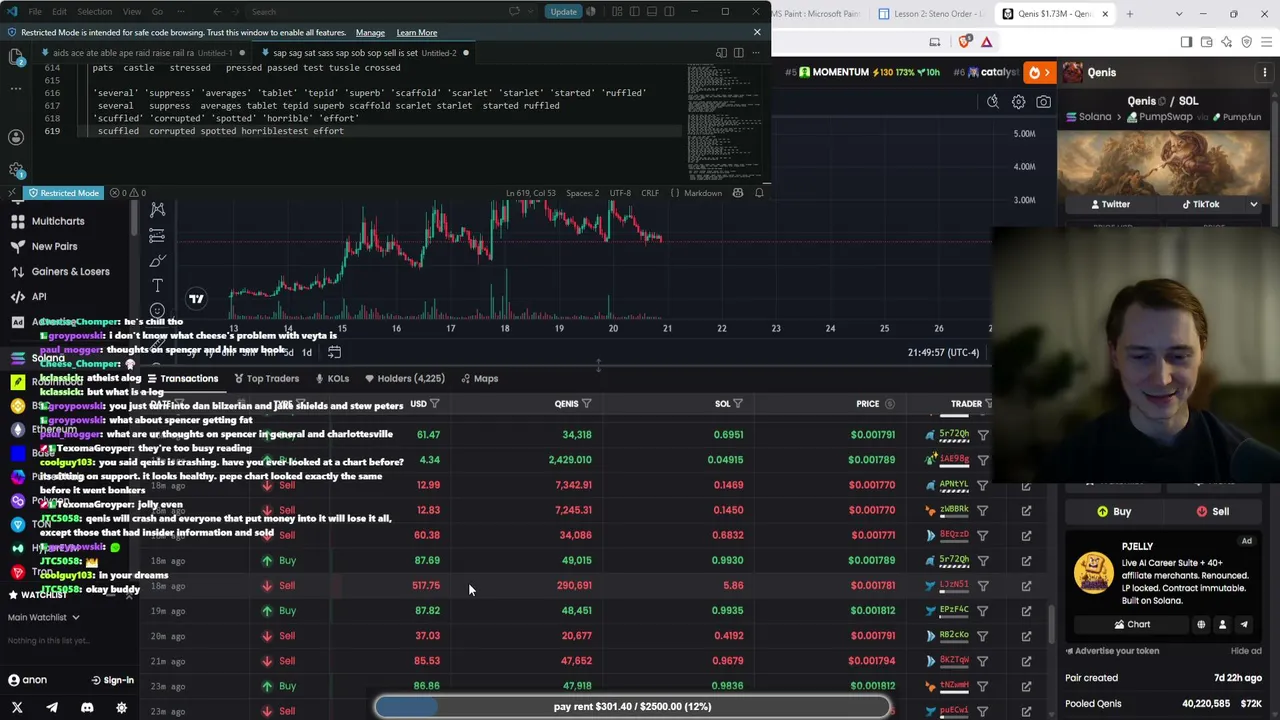The width and height of the screenshot is (1280, 720).
Task: Open the token's Twitter link
Action: pos(1110,204)
